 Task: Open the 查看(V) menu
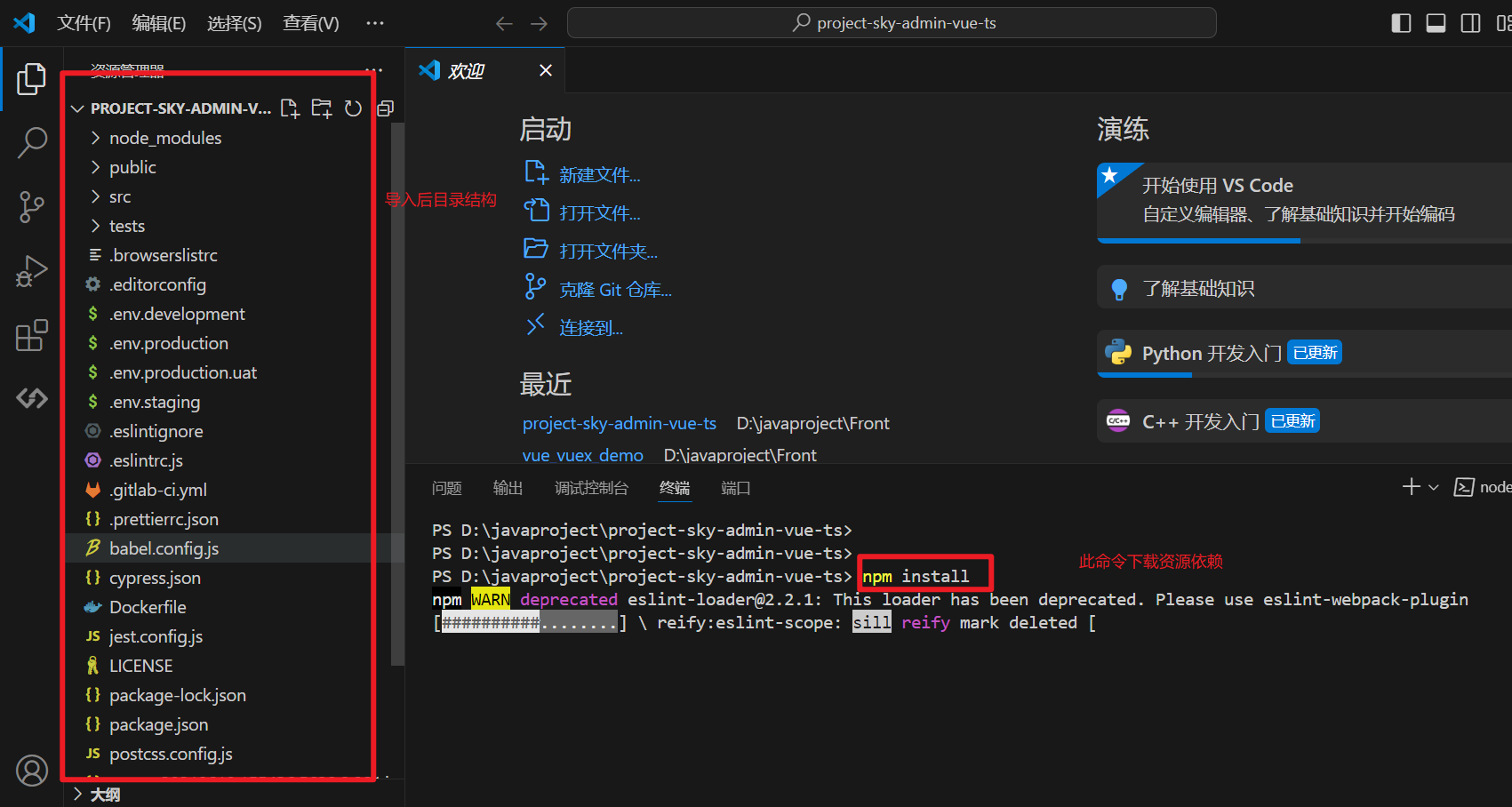[311, 23]
